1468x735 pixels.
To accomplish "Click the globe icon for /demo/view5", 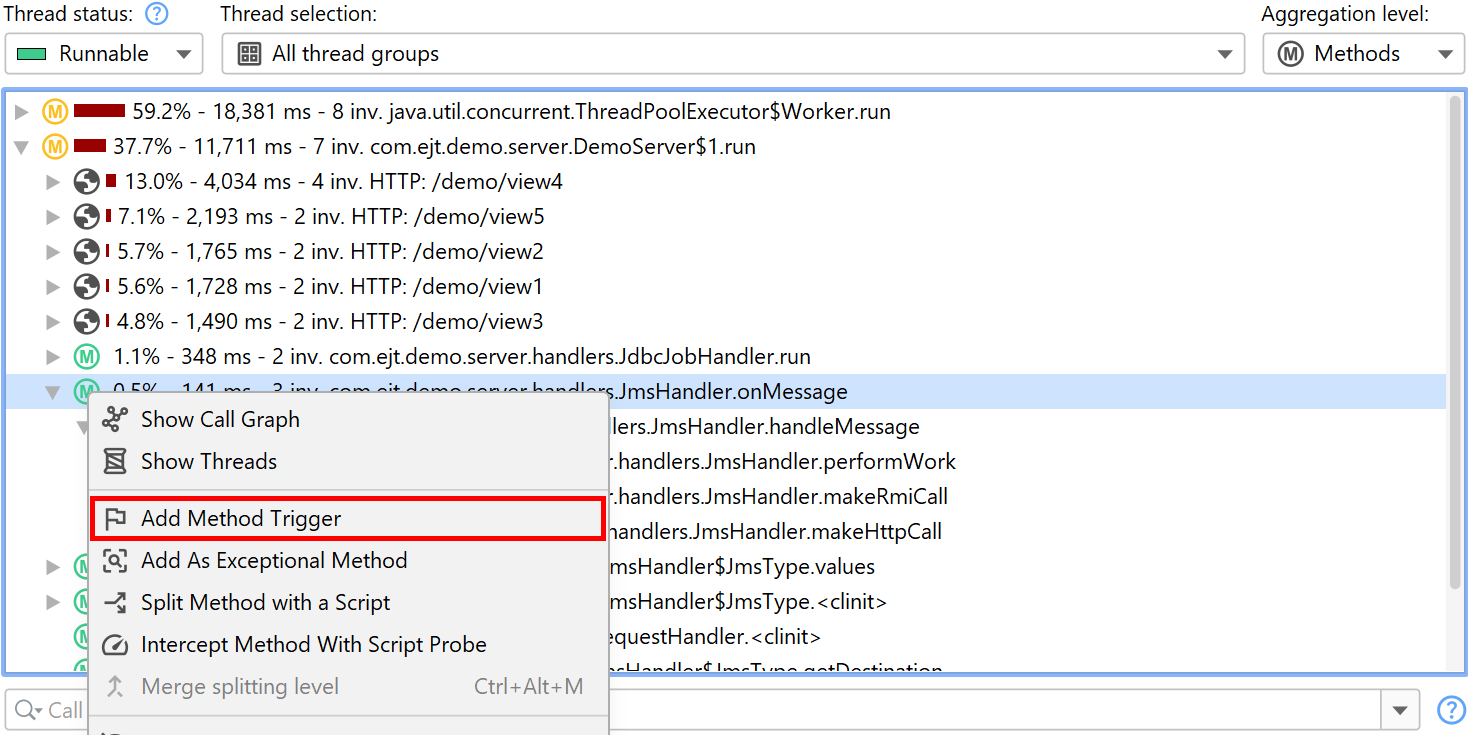I will pyautogui.click(x=87, y=217).
